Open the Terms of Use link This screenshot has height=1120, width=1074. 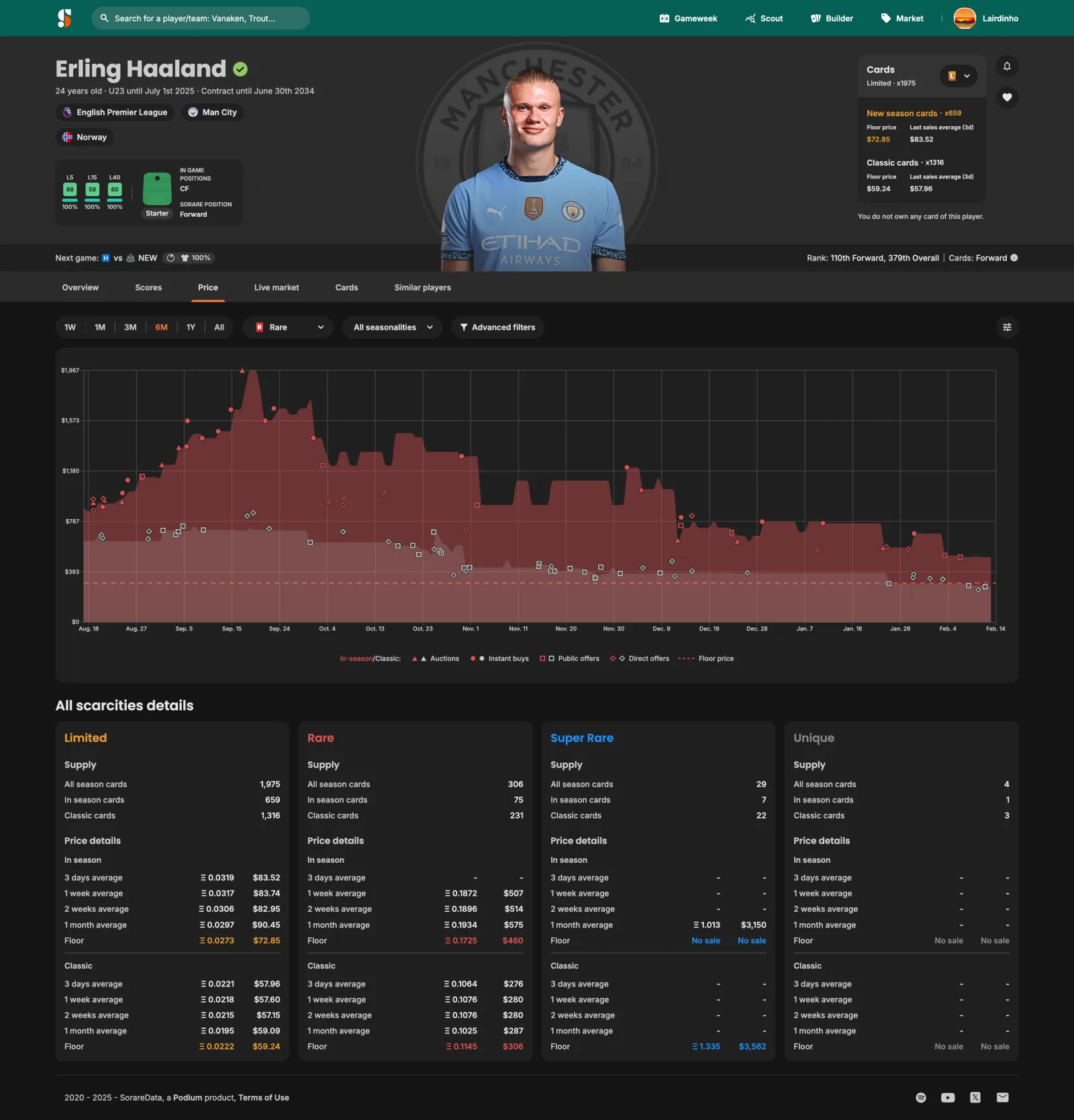pos(264,1097)
